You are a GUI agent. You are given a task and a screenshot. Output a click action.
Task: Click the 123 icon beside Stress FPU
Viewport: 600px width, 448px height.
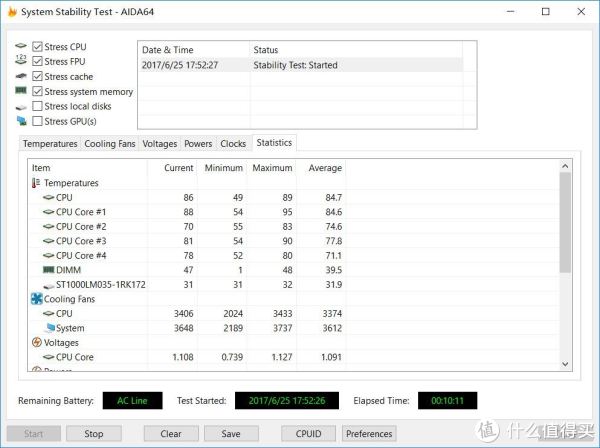coord(21,59)
